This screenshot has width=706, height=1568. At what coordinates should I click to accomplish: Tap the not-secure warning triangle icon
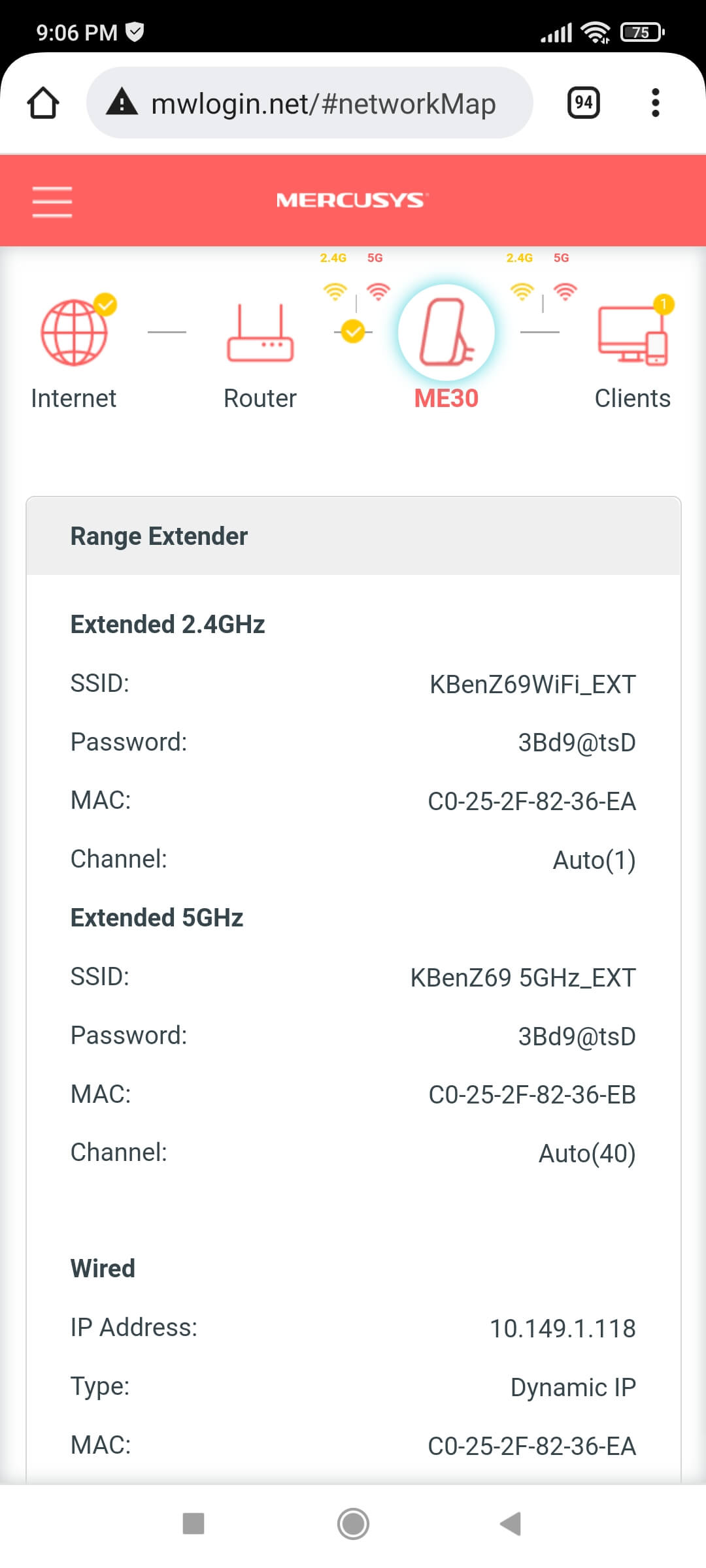pyautogui.click(x=122, y=103)
